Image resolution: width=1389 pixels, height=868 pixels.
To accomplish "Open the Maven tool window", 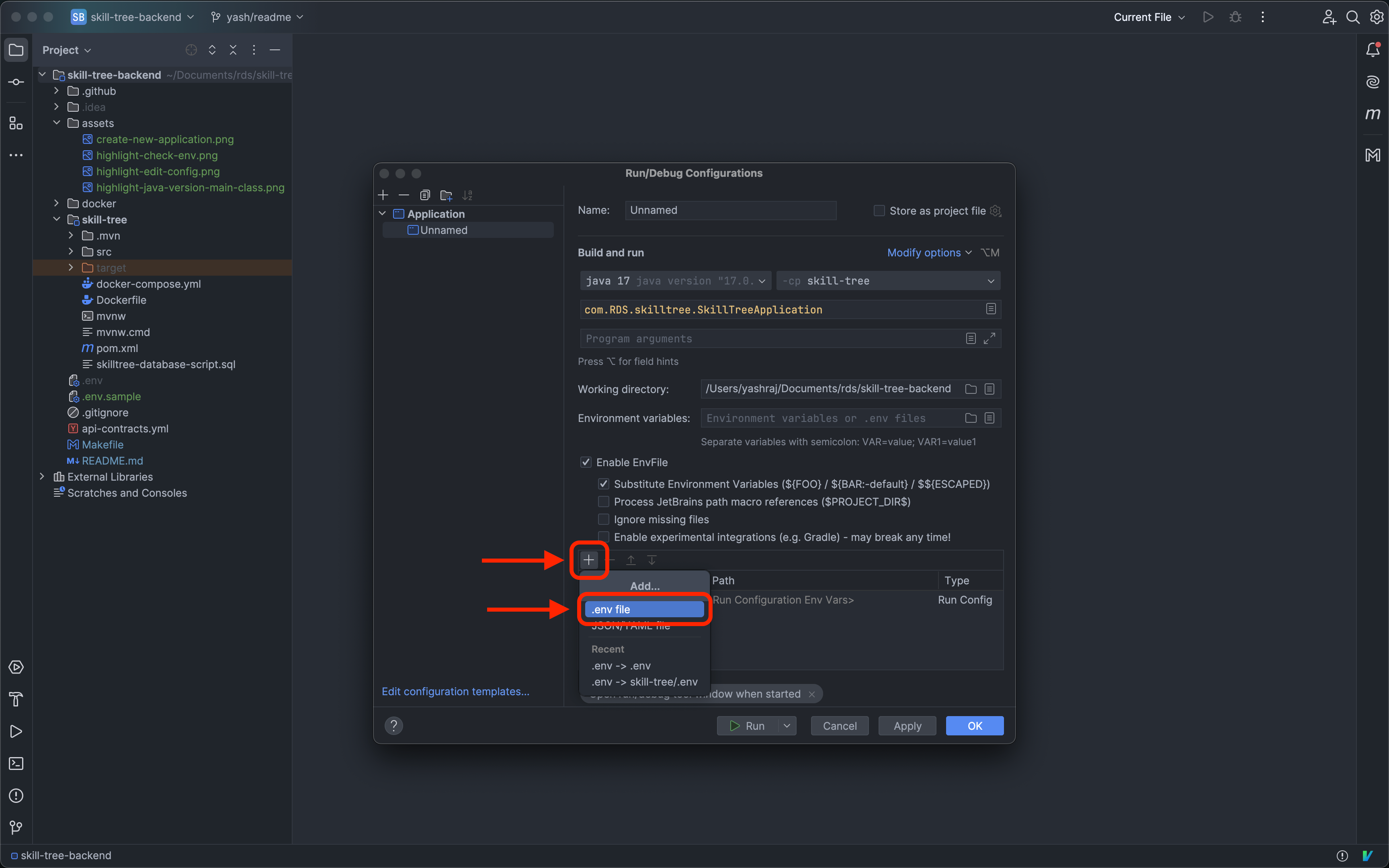I will pyautogui.click(x=1373, y=114).
